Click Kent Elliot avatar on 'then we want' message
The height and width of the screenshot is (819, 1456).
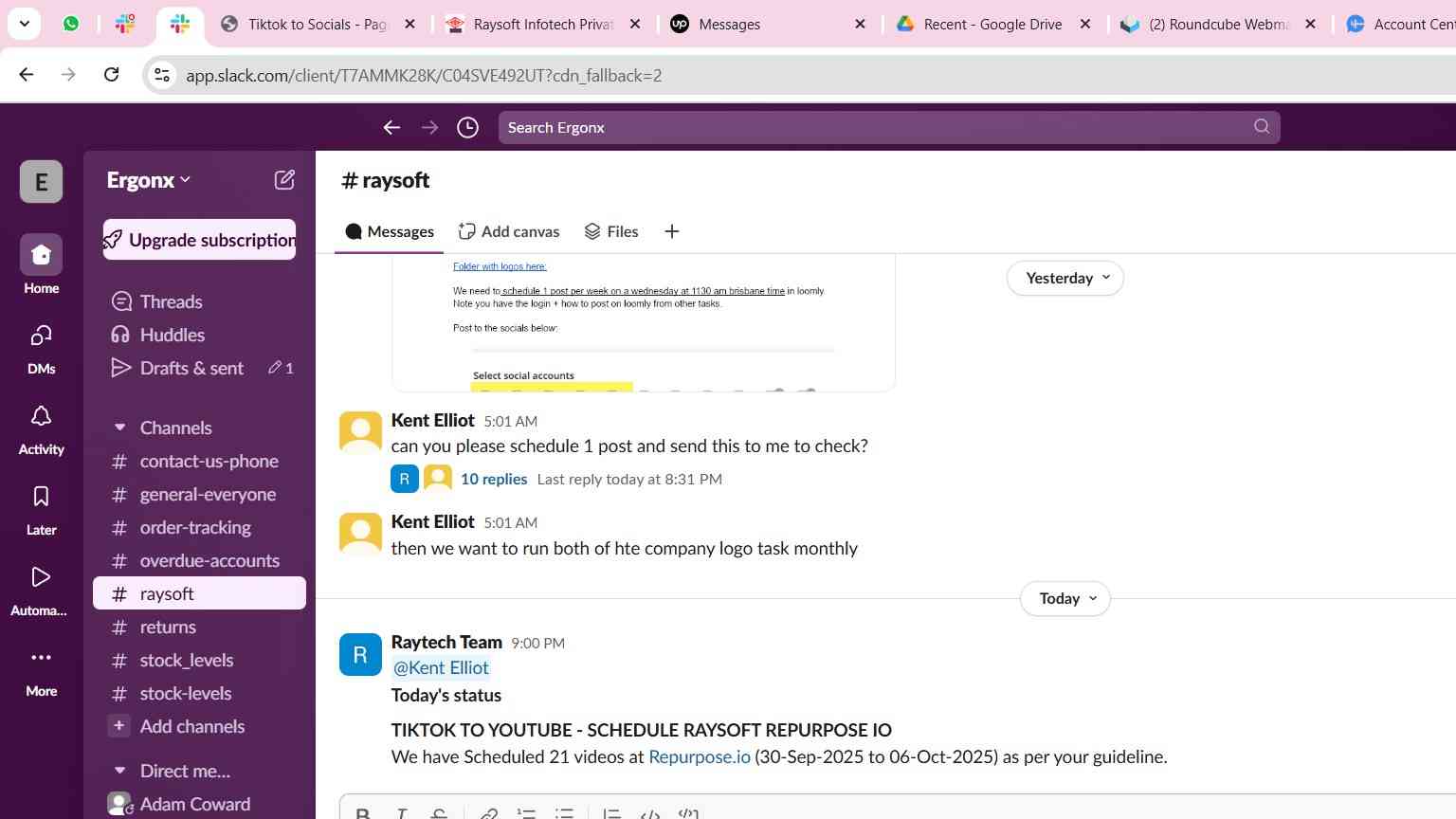pyautogui.click(x=360, y=534)
